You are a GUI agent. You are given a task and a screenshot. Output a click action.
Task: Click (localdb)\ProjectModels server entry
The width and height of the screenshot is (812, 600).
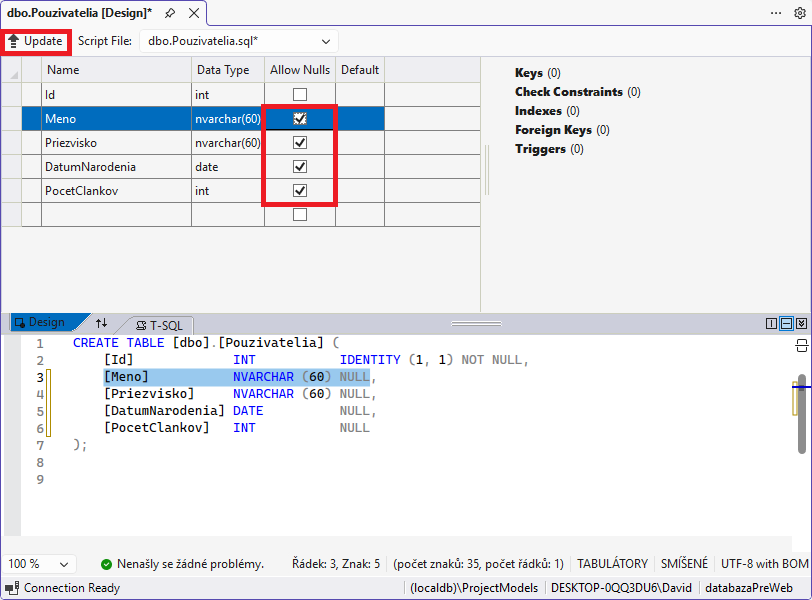click(x=474, y=588)
